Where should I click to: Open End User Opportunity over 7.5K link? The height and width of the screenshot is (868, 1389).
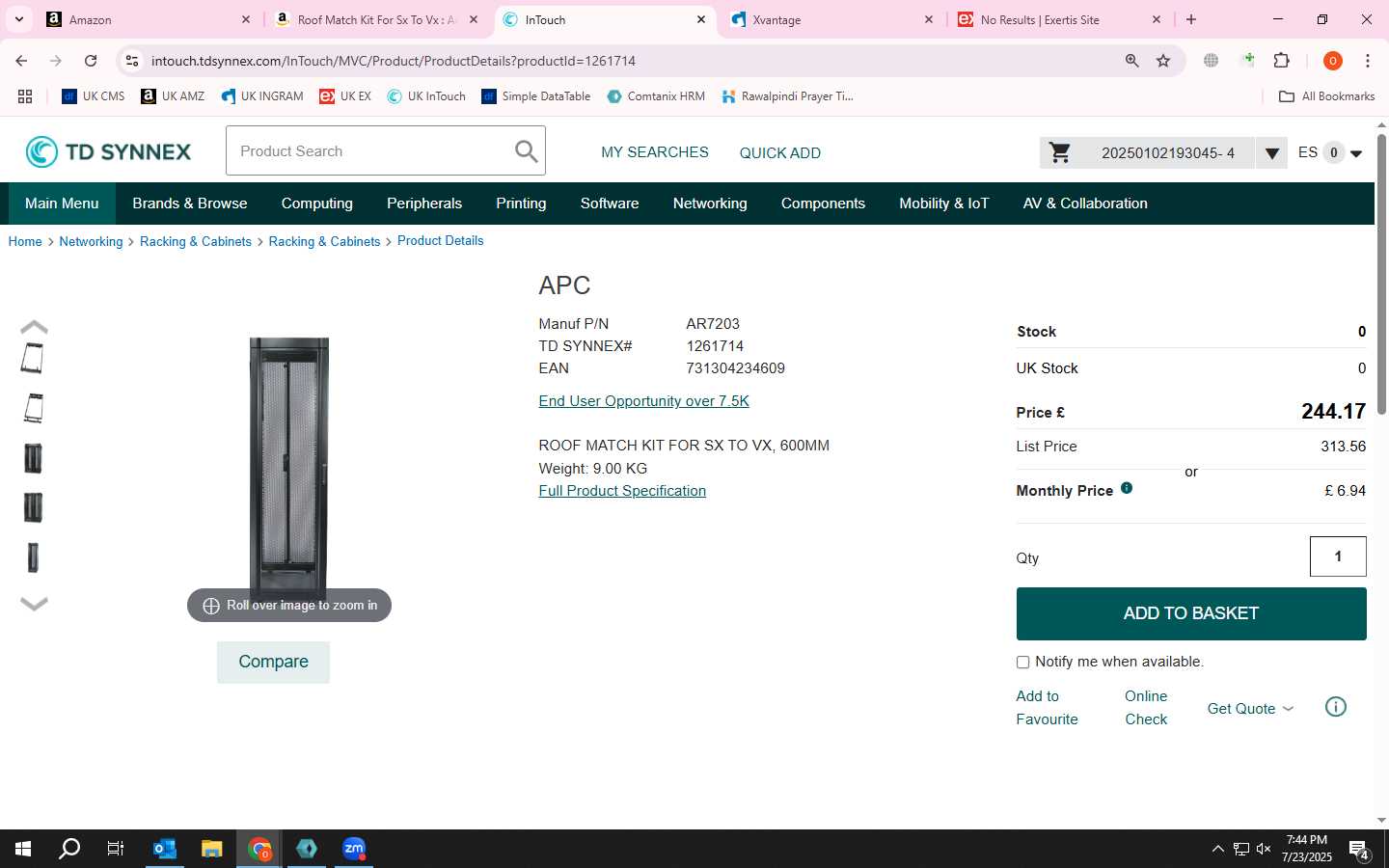click(x=644, y=401)
